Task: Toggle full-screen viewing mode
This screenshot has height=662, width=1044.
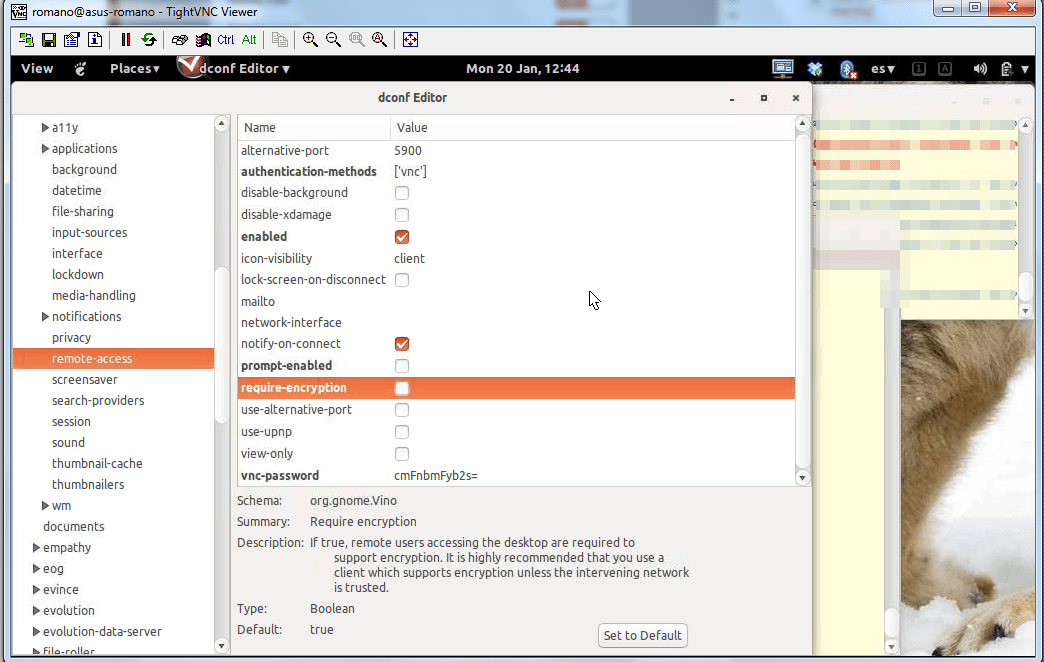Action: (410, 39)
